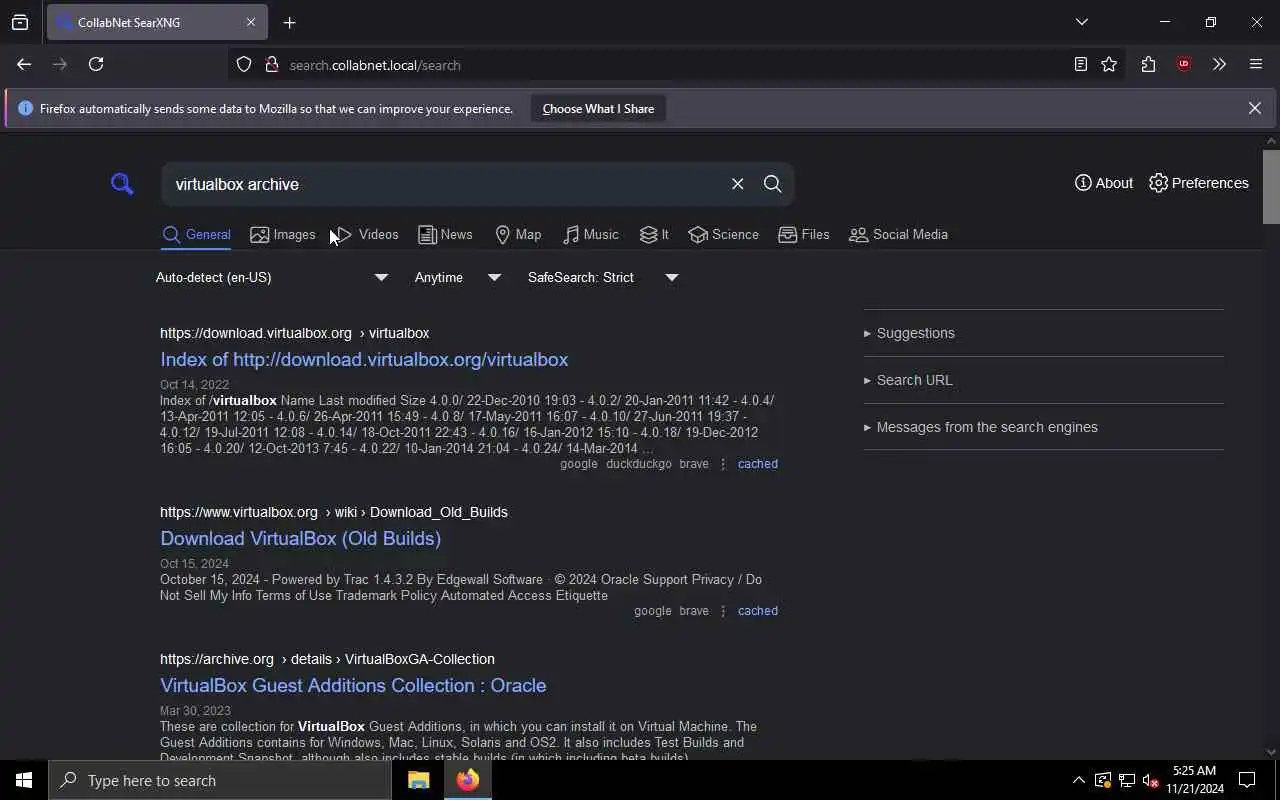Switch to the Map tab
The height and width of the screenshot is (800, 1280).
point(518,235)
